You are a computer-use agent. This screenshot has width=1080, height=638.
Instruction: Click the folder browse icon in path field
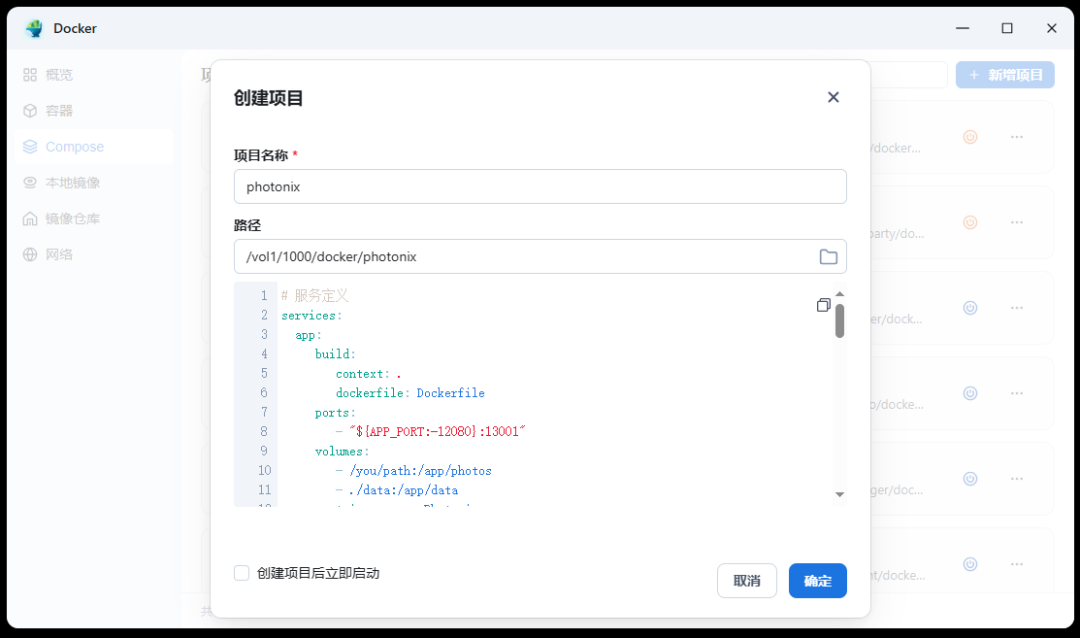click(828, 257)
